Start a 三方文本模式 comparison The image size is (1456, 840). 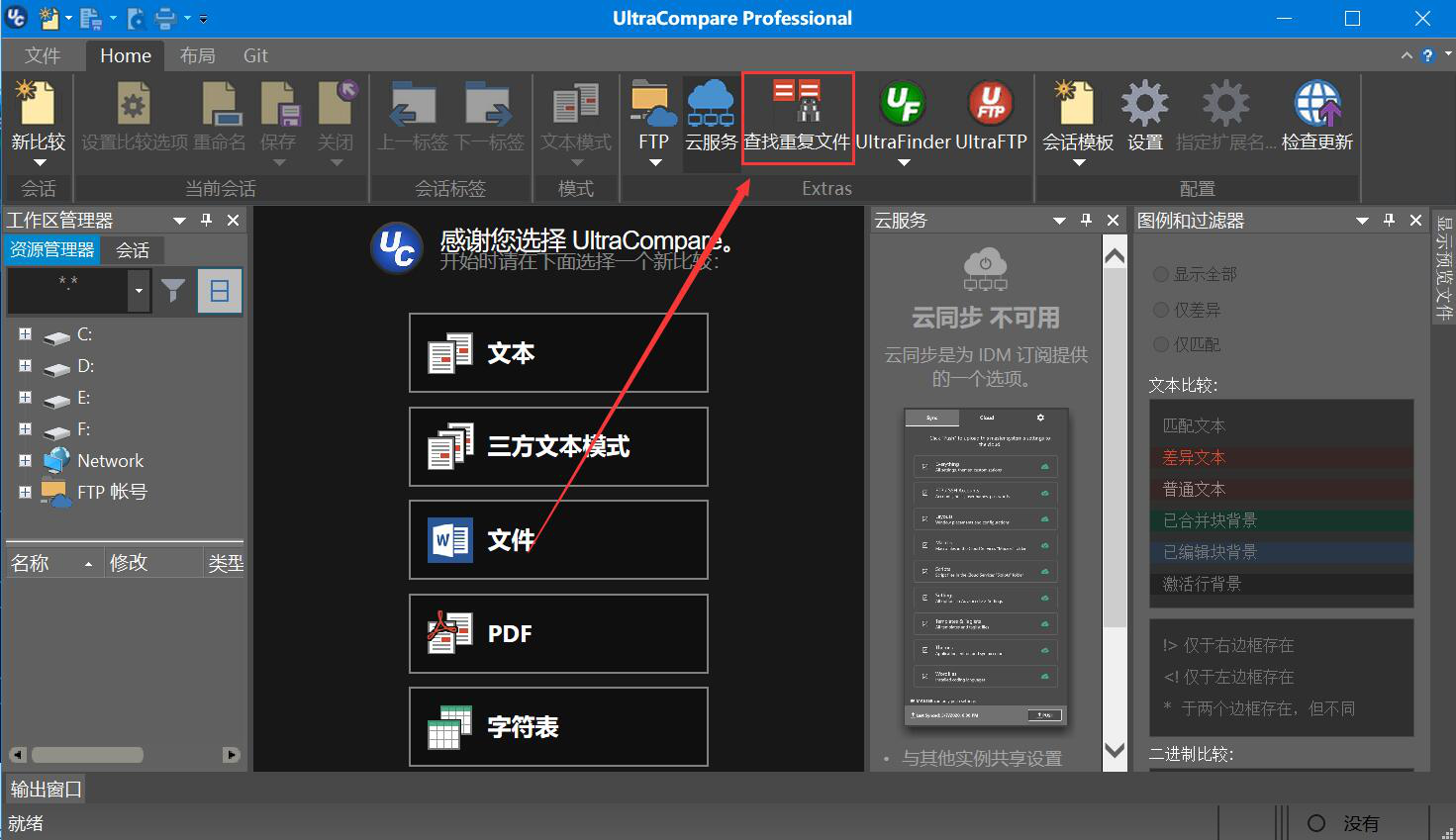[558, 446]
